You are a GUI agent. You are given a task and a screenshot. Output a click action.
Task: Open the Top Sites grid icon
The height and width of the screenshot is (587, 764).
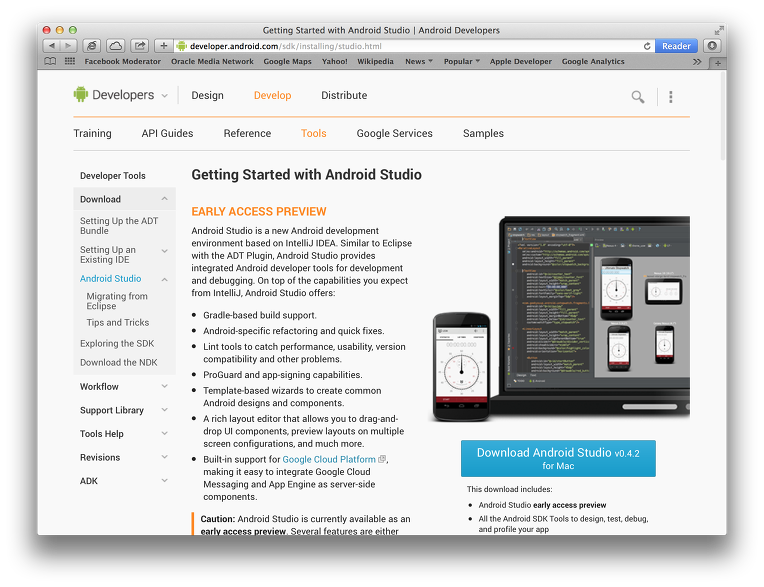(x=70, y=61)
